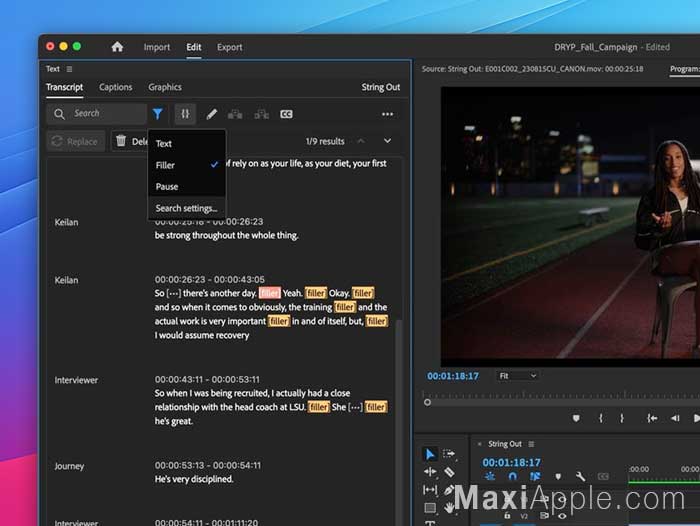Switch to the Export tab
This screenshot has width=700, height=526.
(x=229, y=47)
